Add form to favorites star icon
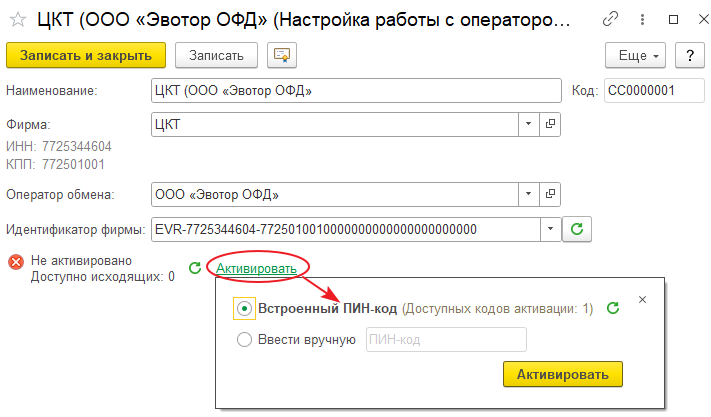The height and width of the screenshot is (417, 711). point(17,19)
